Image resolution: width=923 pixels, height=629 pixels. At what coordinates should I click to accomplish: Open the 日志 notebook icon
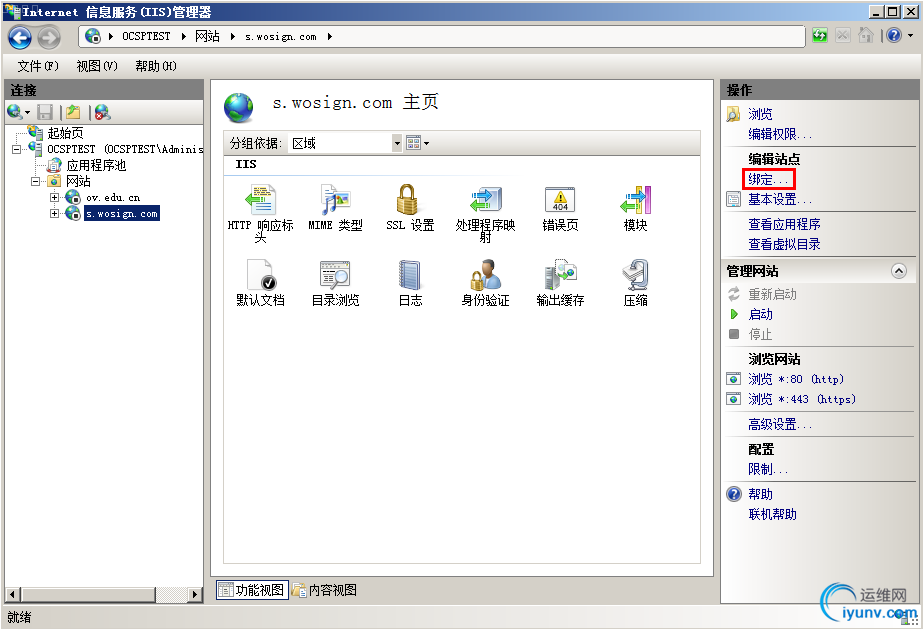(x=410, y=275)
